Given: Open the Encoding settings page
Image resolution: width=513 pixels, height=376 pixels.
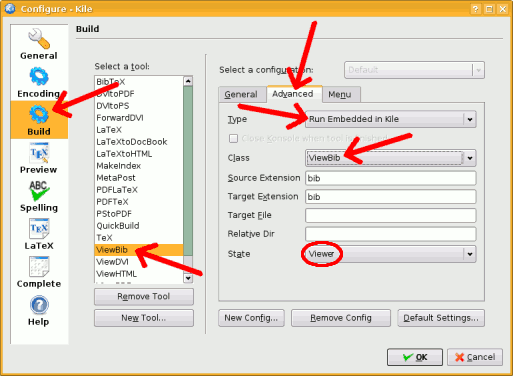Looking at the screenshot, I should [x=39, y=82].
